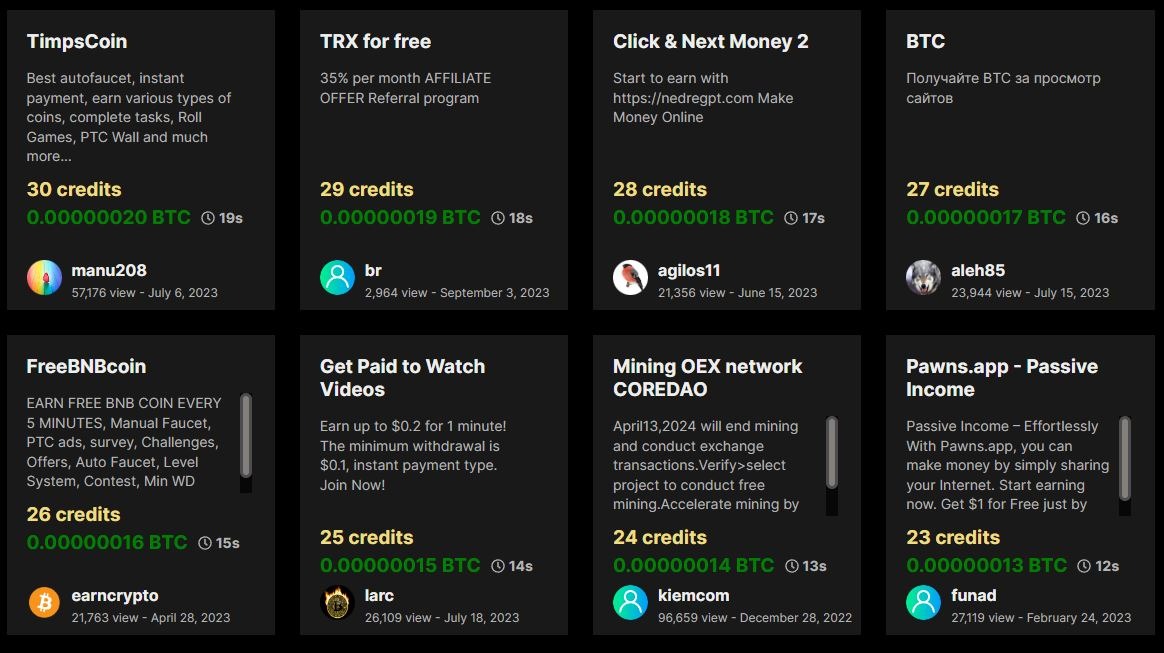Open larc's flaming coin avatar

tap(337, 603)
